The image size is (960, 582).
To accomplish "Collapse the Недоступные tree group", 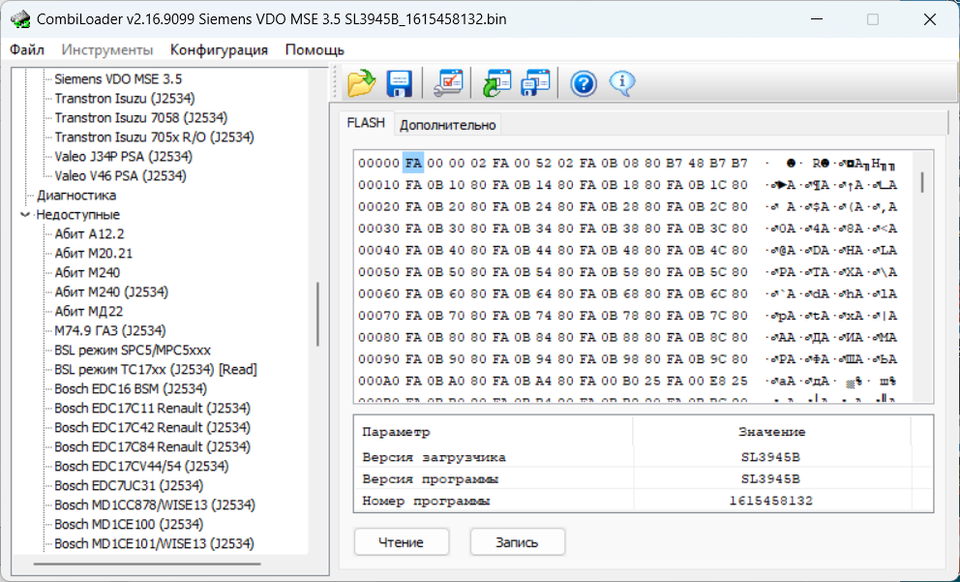I will [x=25, y=215].
